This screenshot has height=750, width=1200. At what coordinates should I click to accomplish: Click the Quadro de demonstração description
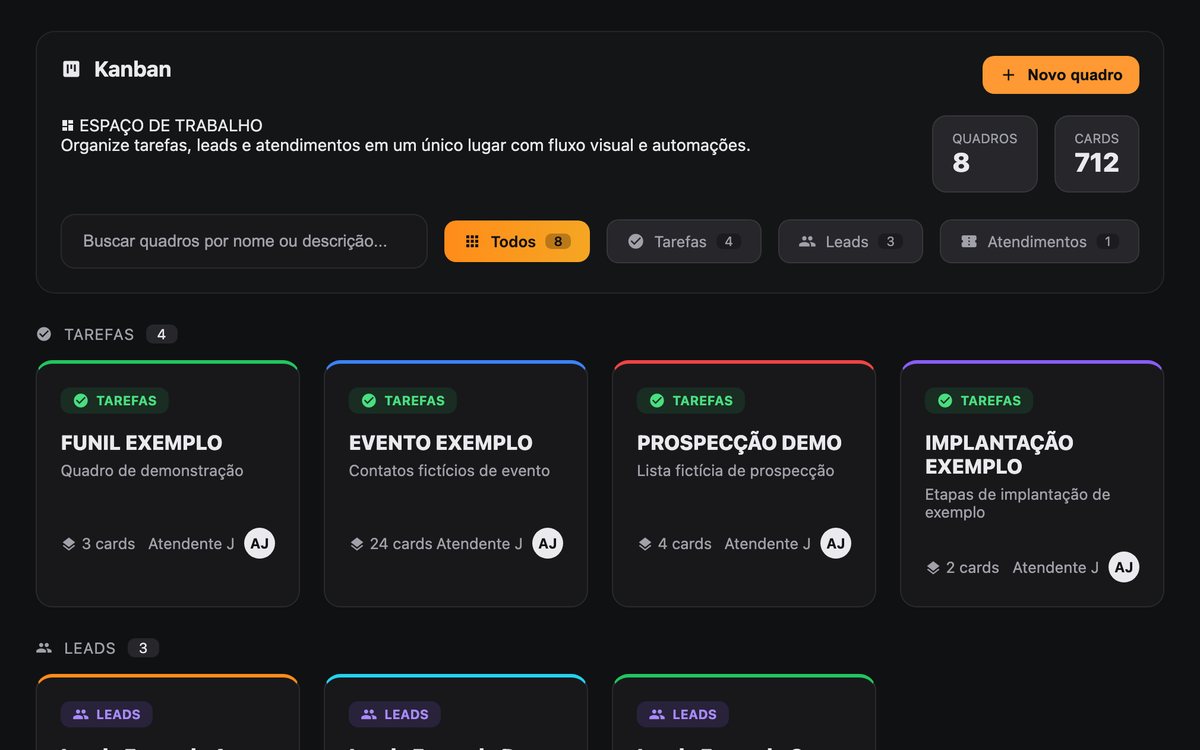pos(152,470)
